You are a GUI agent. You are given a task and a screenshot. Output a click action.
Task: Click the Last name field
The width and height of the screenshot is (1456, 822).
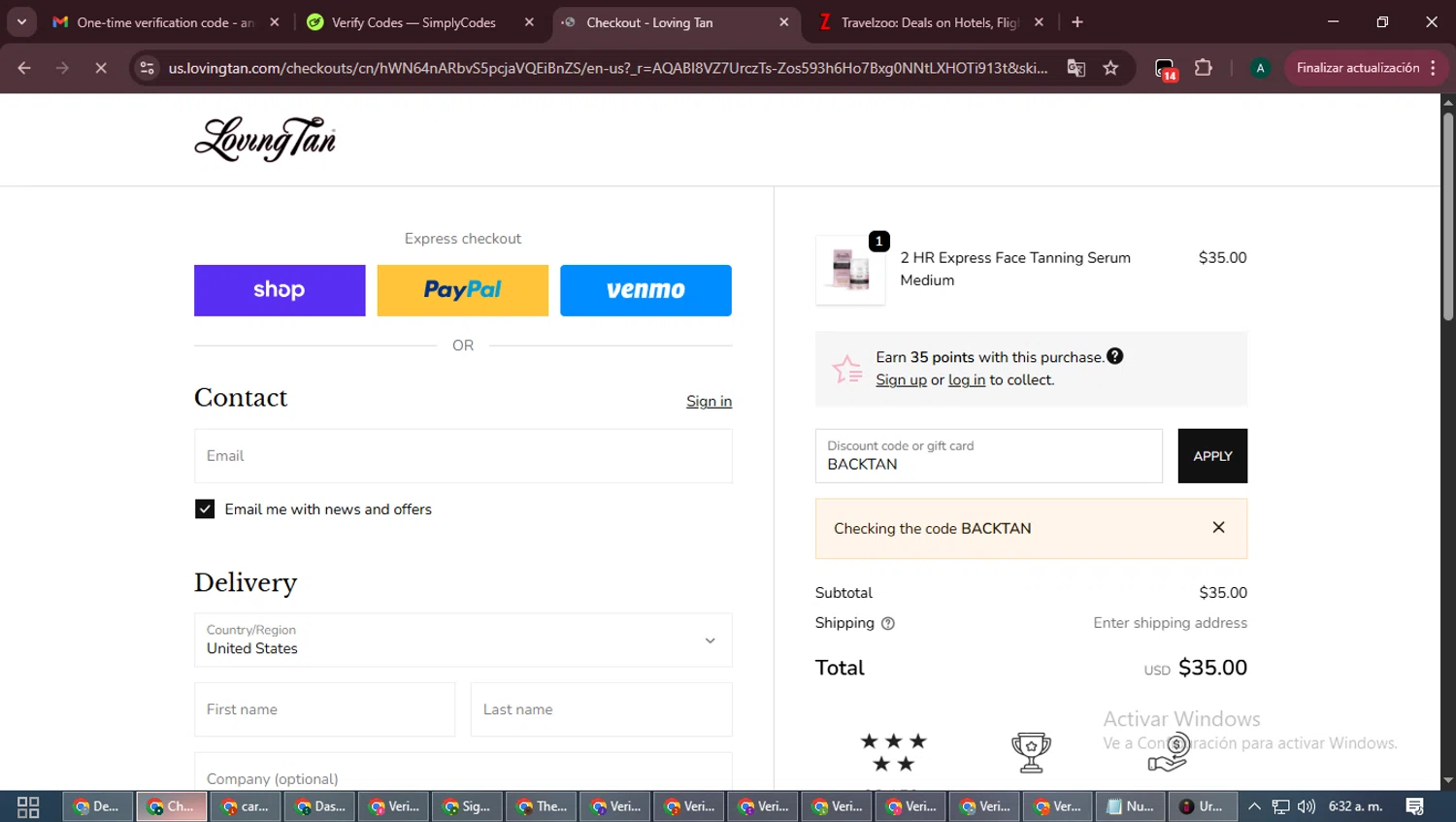point(601,709)
